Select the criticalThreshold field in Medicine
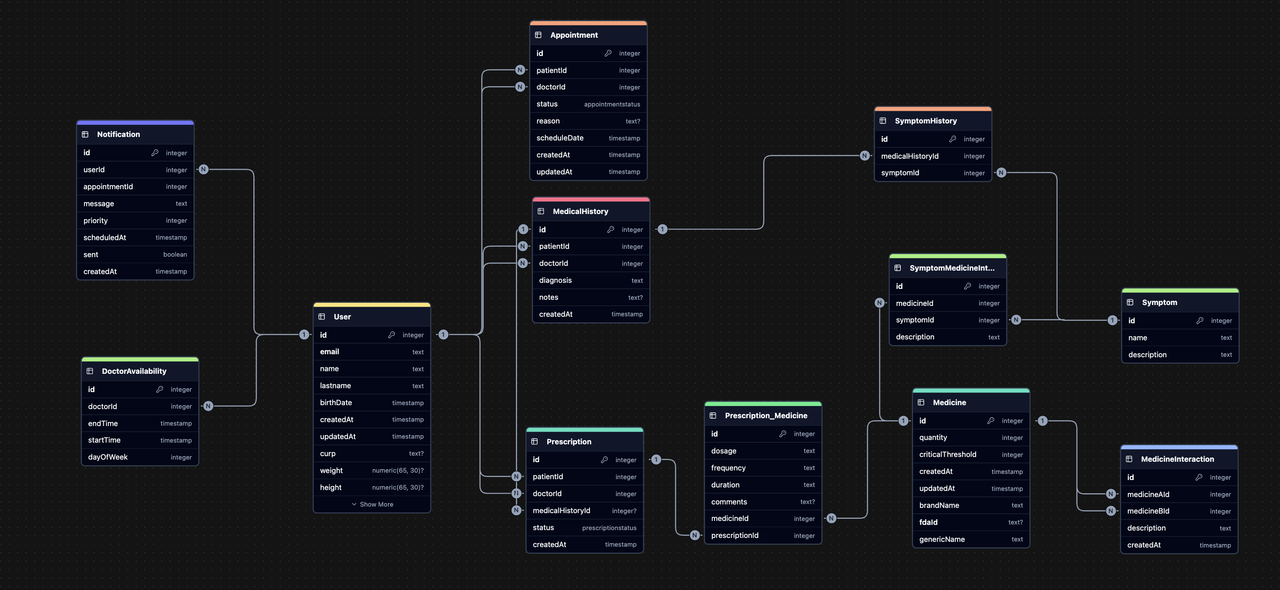Image resolution: width=1280 pixels, height=590 pixels. (971, 454)
